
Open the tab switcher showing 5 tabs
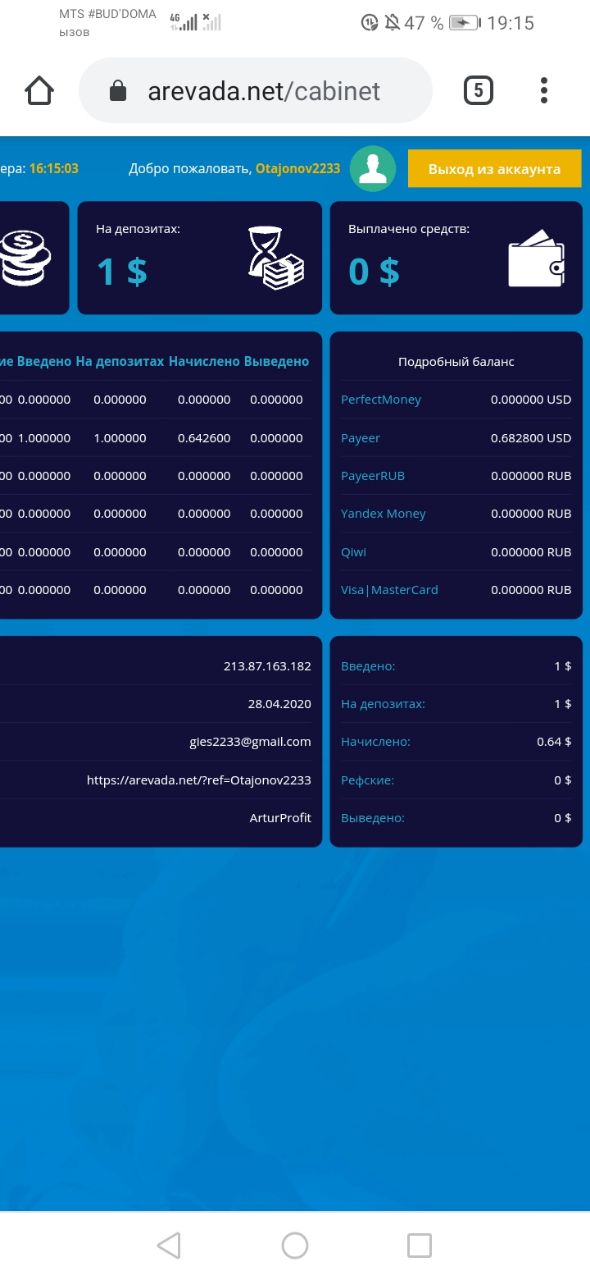[x=478, y=91]
